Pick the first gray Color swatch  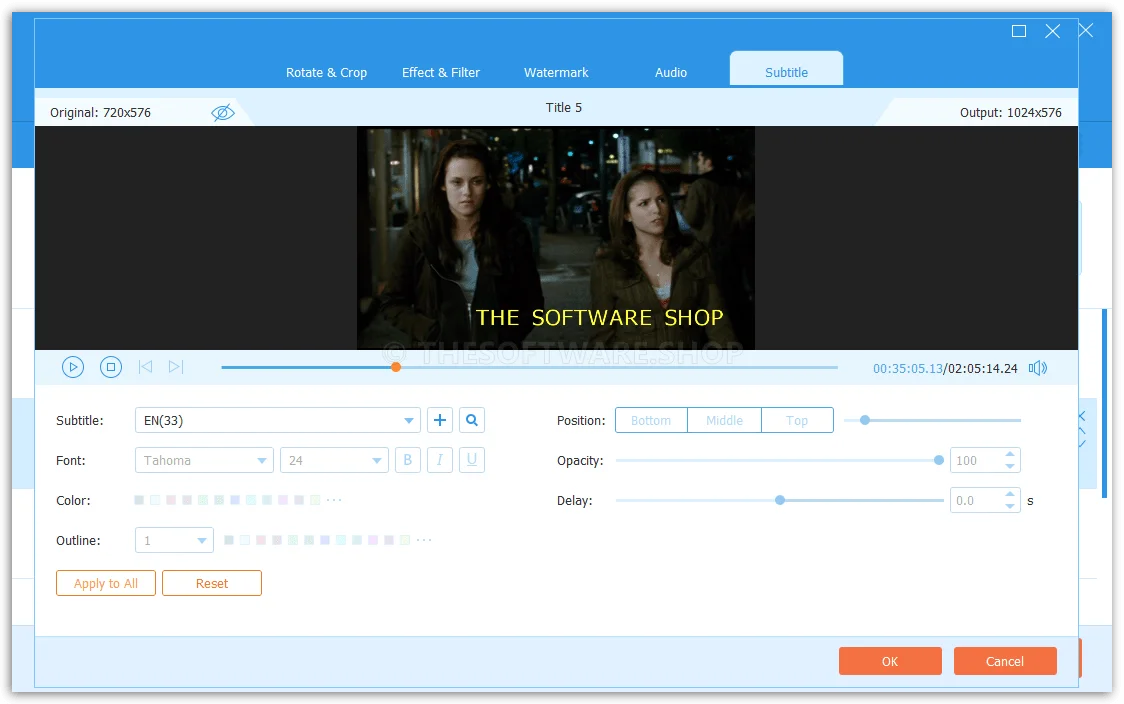pyautogui.click(x=139, y=500)
